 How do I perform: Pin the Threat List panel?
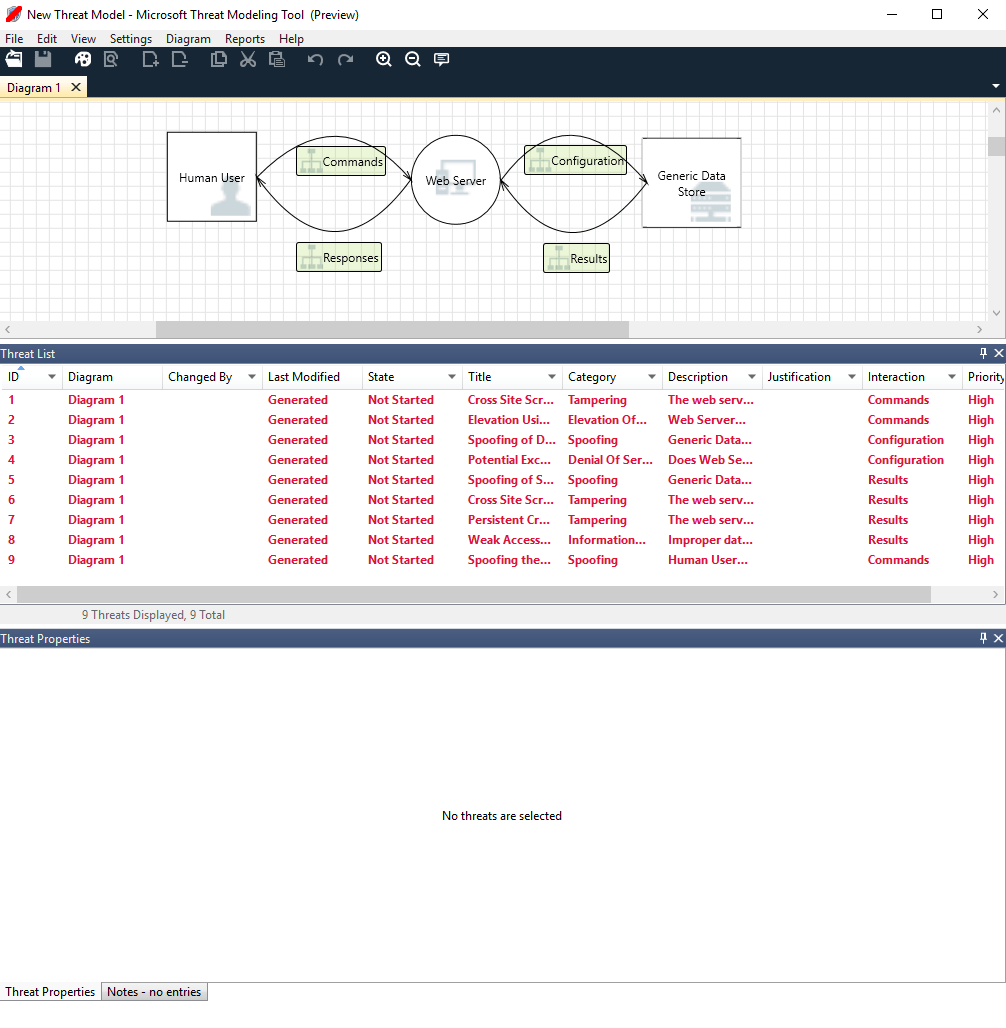[983, 353]
